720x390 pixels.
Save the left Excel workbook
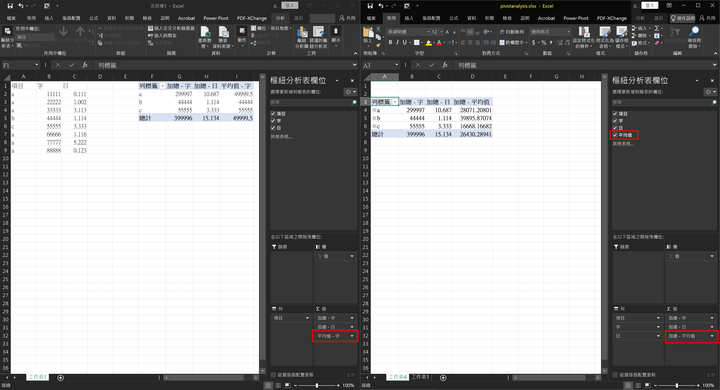(x=10, y=6)
